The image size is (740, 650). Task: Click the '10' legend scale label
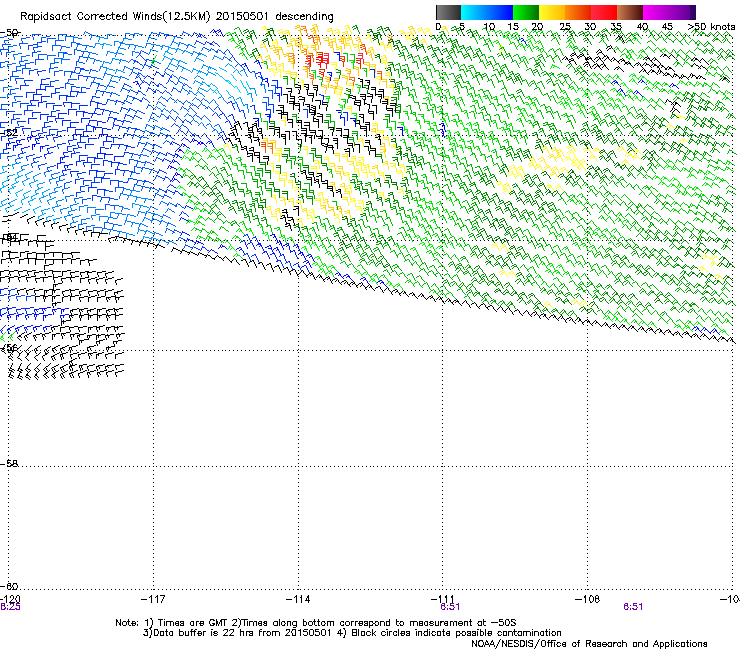click(x=489, y=27)
